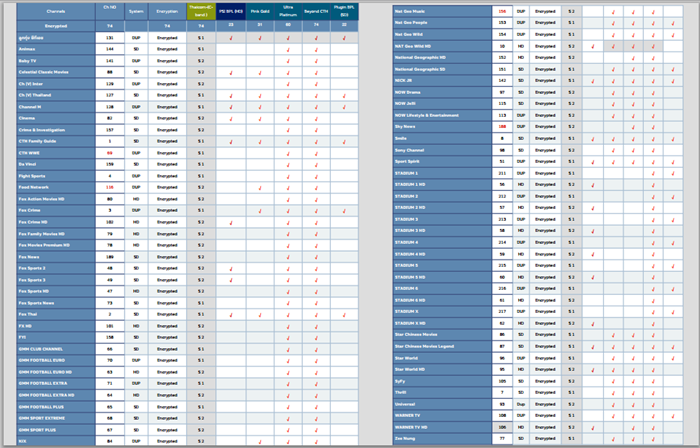Viewport: 700px width, 448px height.
Task: Select the 'Fox Sports News' channel name
Action: [x=56, y=303]
